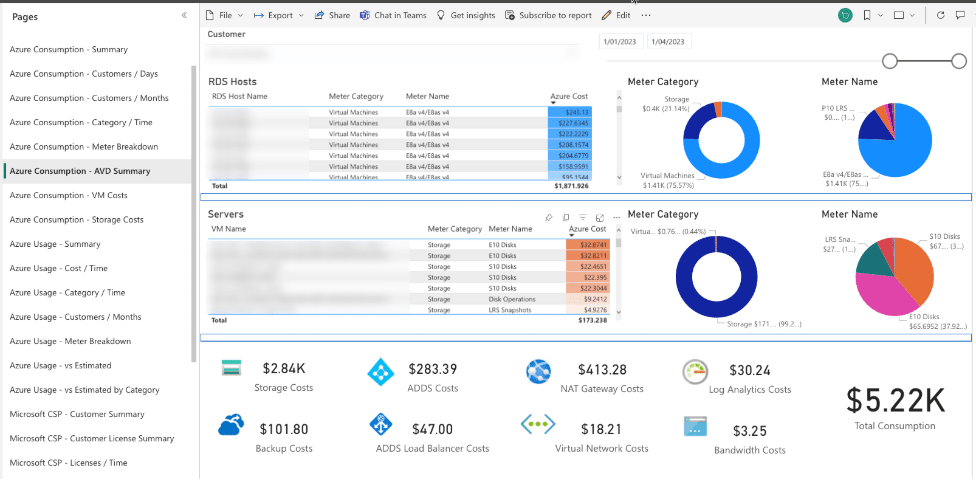Click the right date slider handle
Image resolution: width=976 pixels, height=480 pixels.
pyautogui.click(x=959, y=60)
